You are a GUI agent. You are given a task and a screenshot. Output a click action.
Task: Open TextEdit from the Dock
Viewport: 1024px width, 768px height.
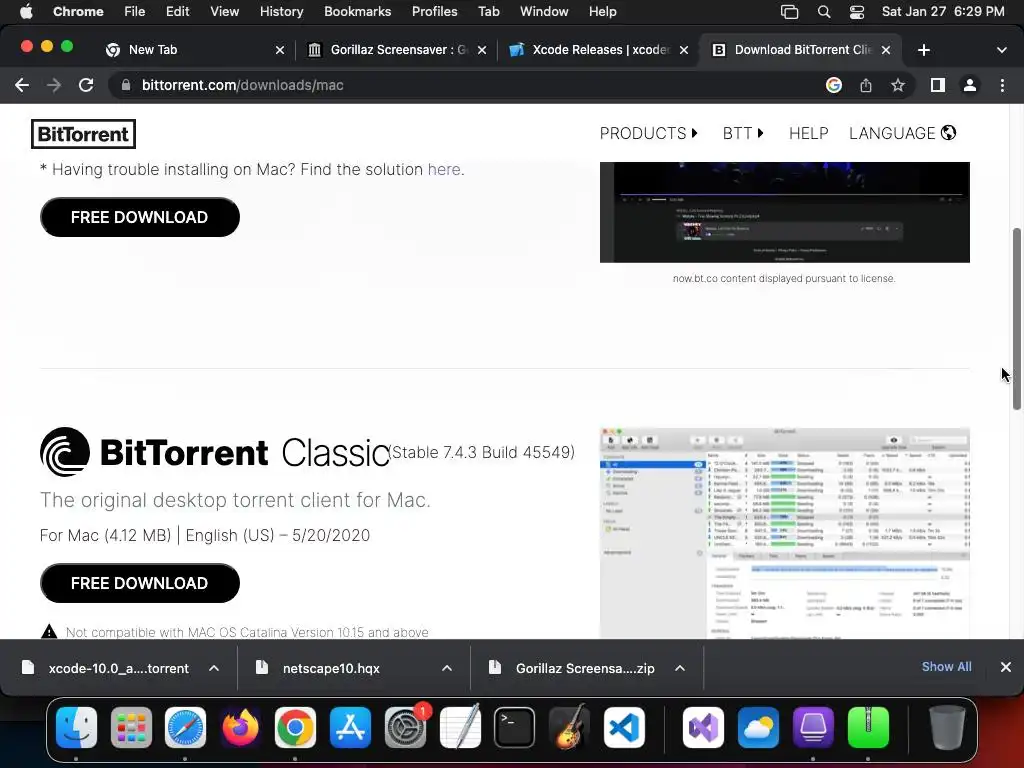click(x=460, y=727)
